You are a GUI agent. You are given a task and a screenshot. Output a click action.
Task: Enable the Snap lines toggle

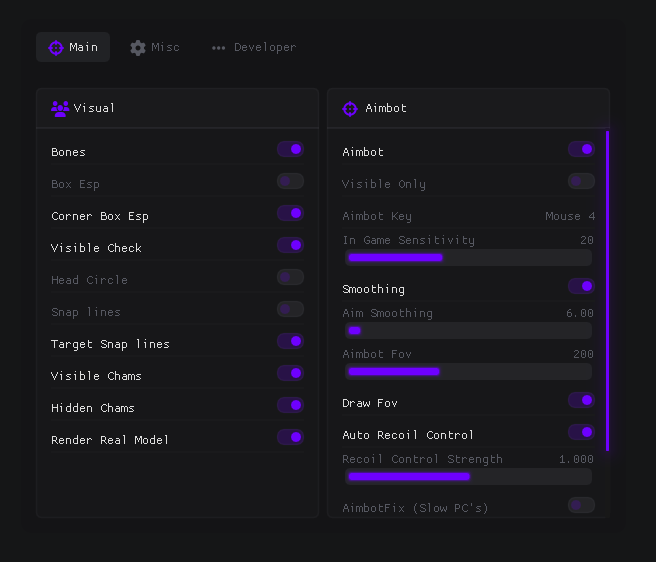[x=290, y=309]
